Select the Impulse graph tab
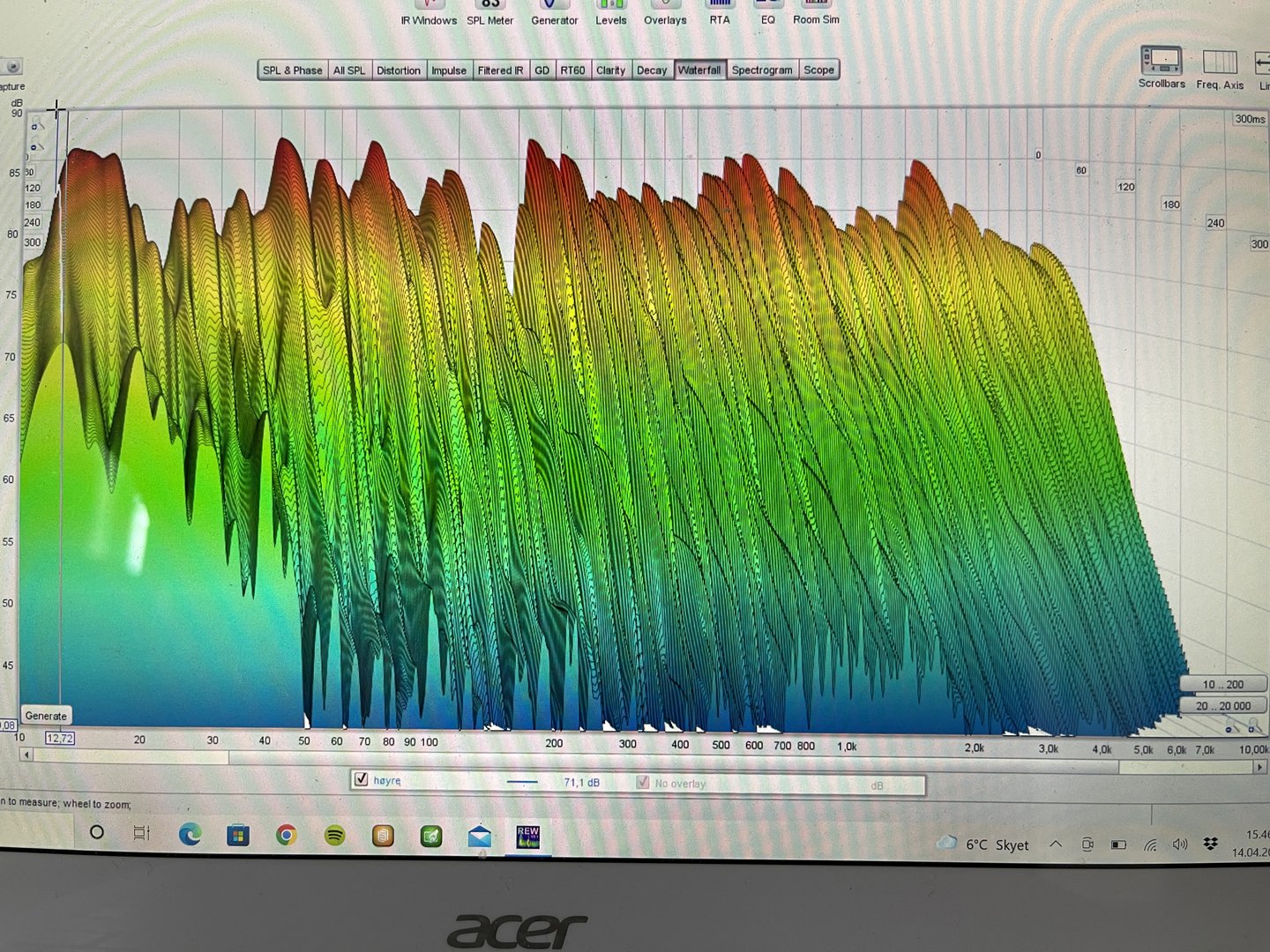Screen dimensions: 1270x952 pos(449,71)
